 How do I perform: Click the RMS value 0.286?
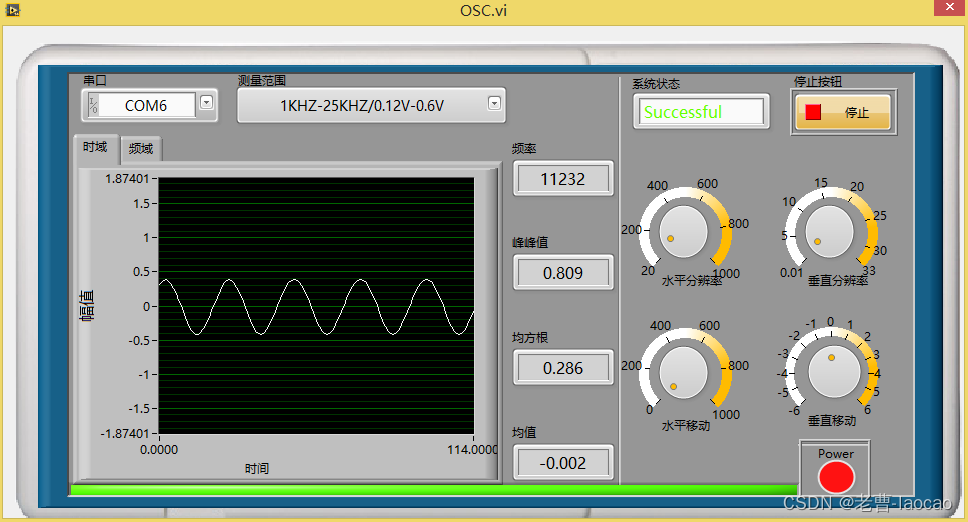coord(562,368)
